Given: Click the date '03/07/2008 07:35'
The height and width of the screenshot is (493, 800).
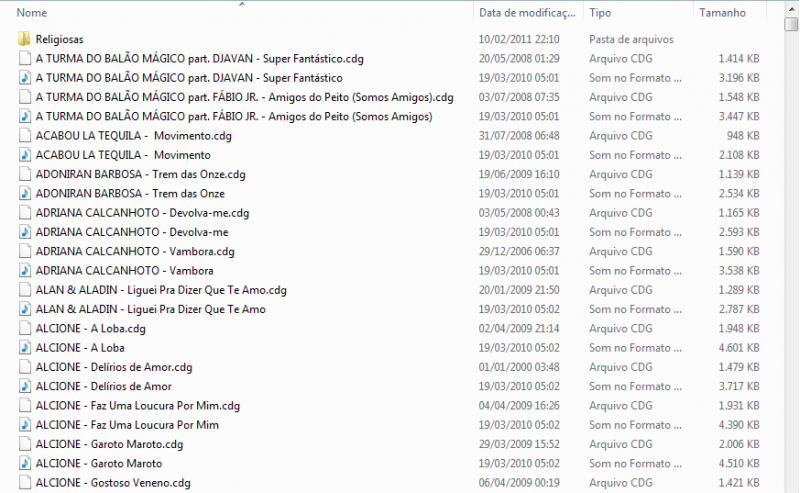Looking at the screenshot, I should coord(519,97).
